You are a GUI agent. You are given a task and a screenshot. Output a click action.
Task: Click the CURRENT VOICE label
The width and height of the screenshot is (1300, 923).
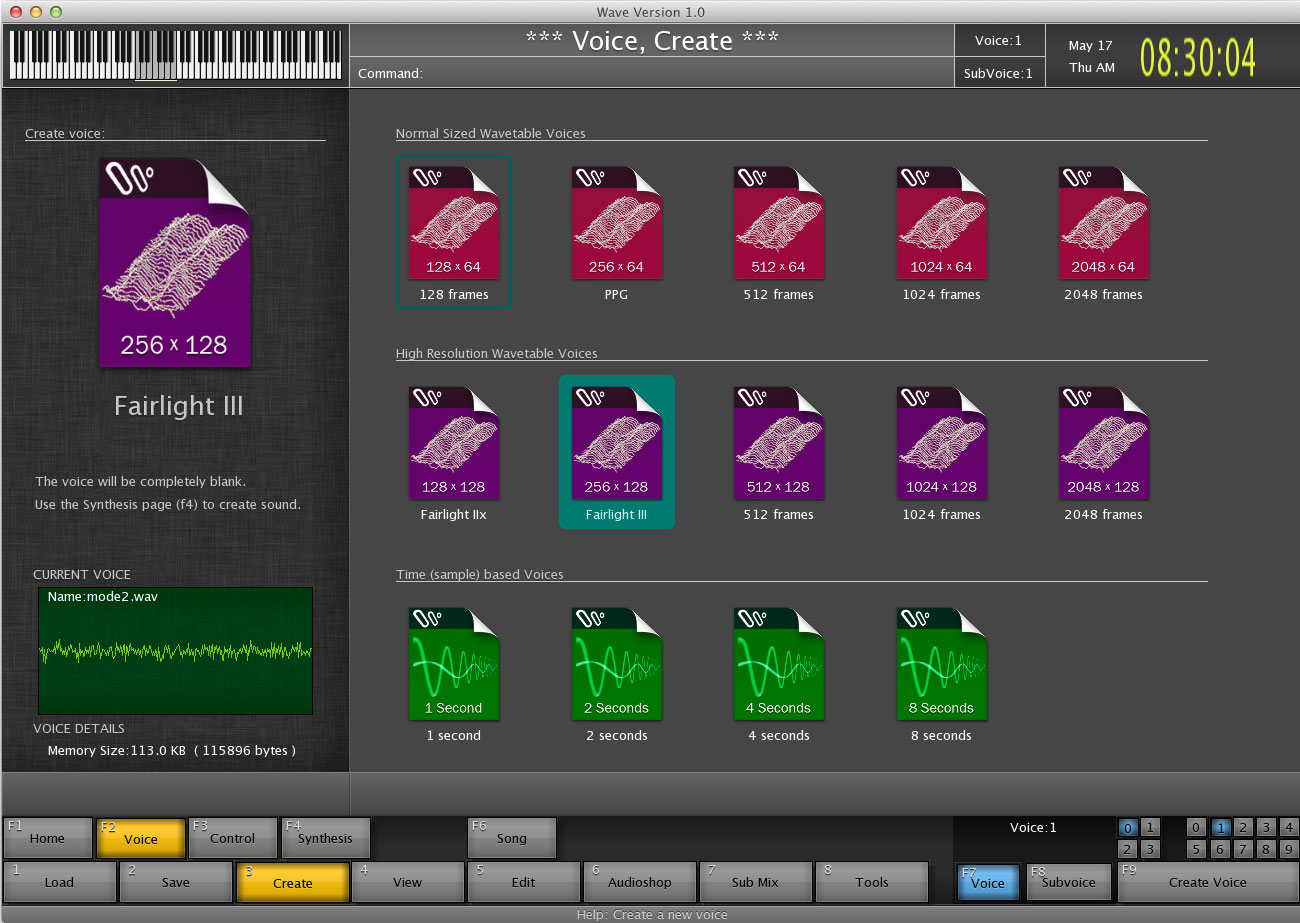(82, 574)
